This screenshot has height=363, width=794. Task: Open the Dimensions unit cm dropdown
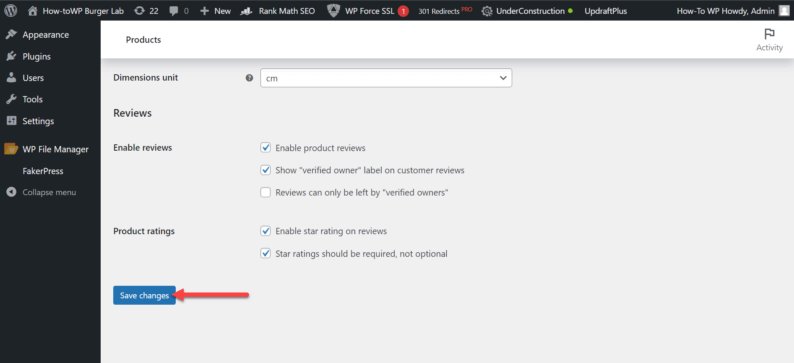click(386, 78)
